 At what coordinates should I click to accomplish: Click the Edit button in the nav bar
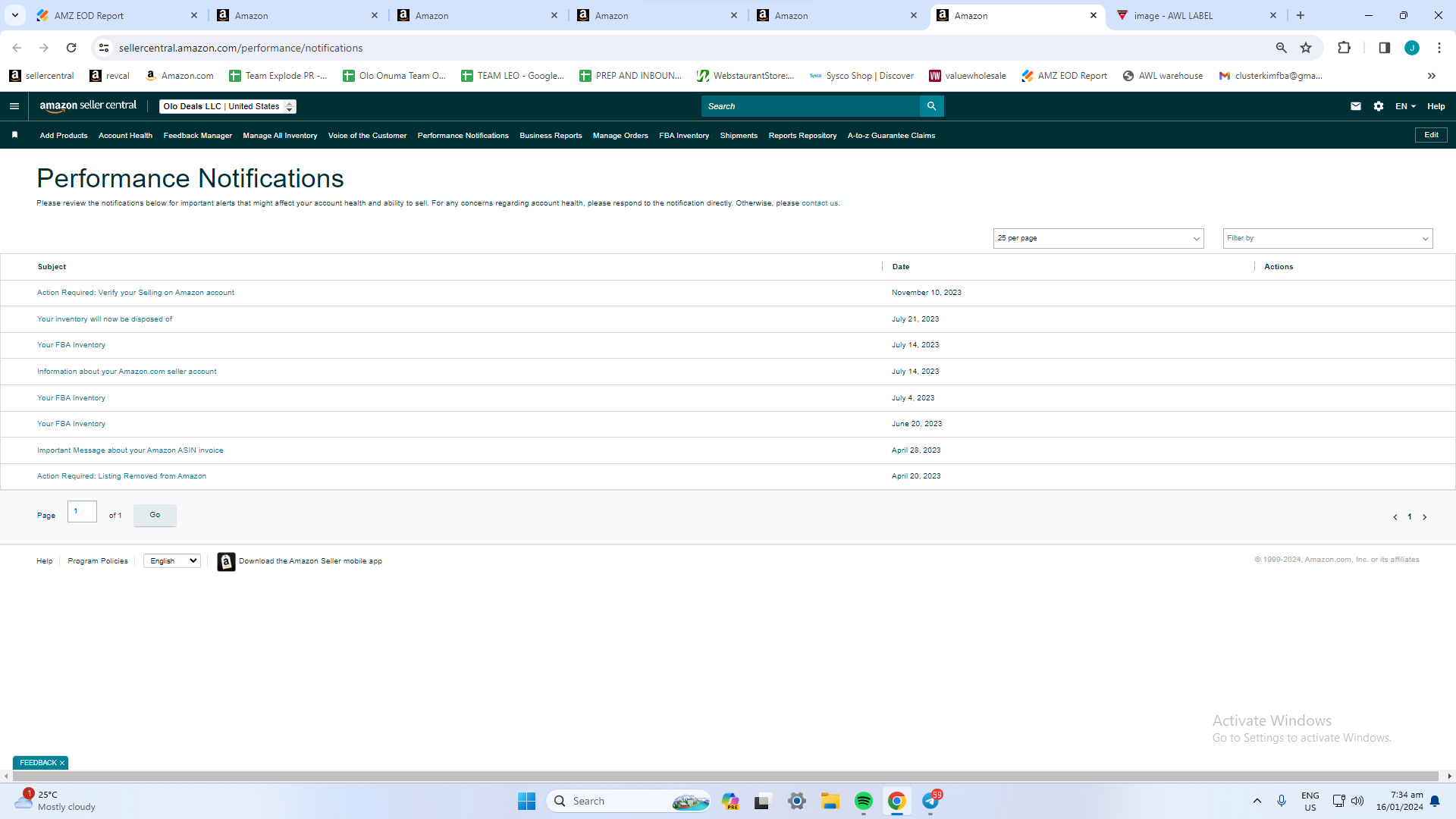coord(1431,135)
